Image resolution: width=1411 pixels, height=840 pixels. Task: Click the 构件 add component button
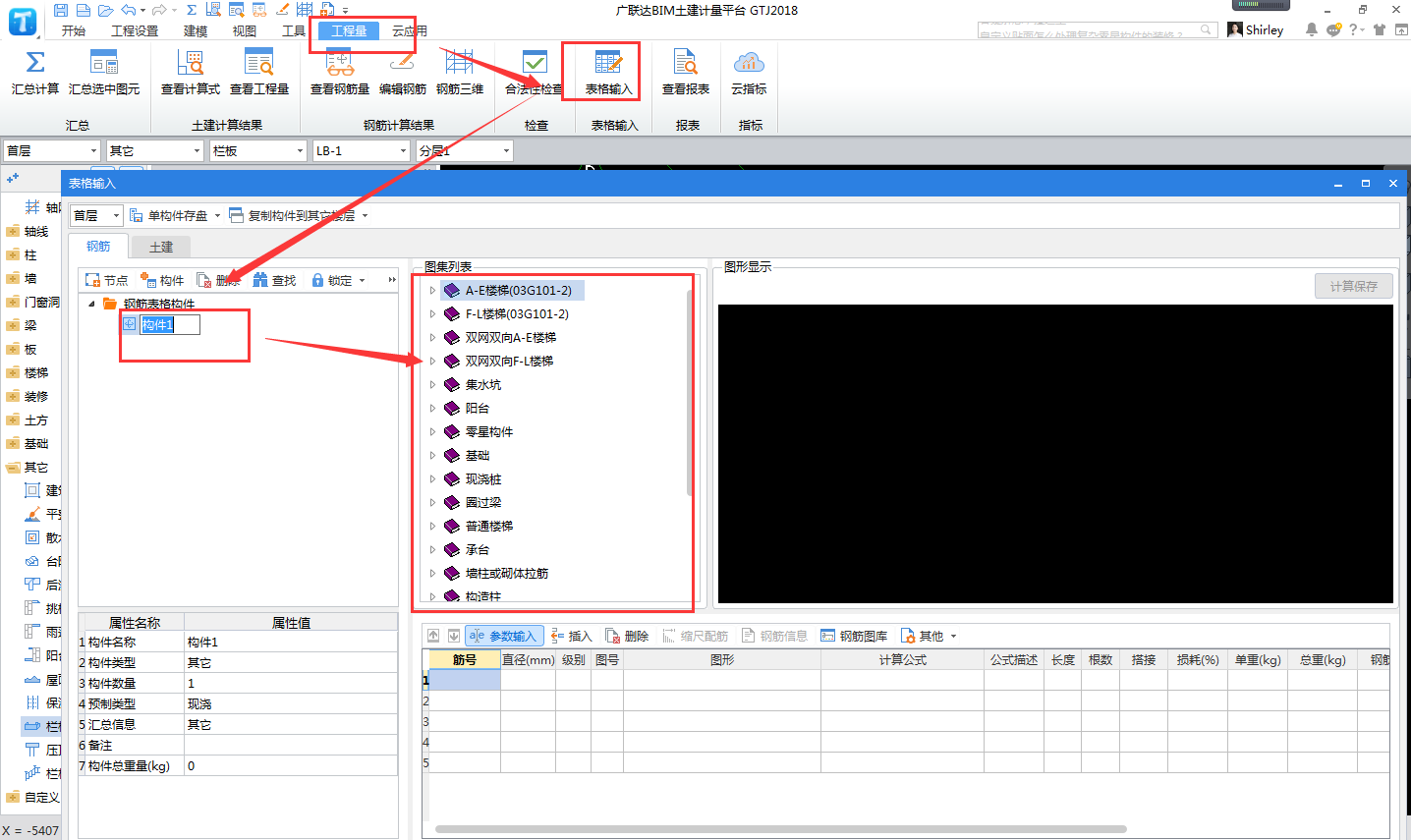pyautogui.click(x=163, y=280)
